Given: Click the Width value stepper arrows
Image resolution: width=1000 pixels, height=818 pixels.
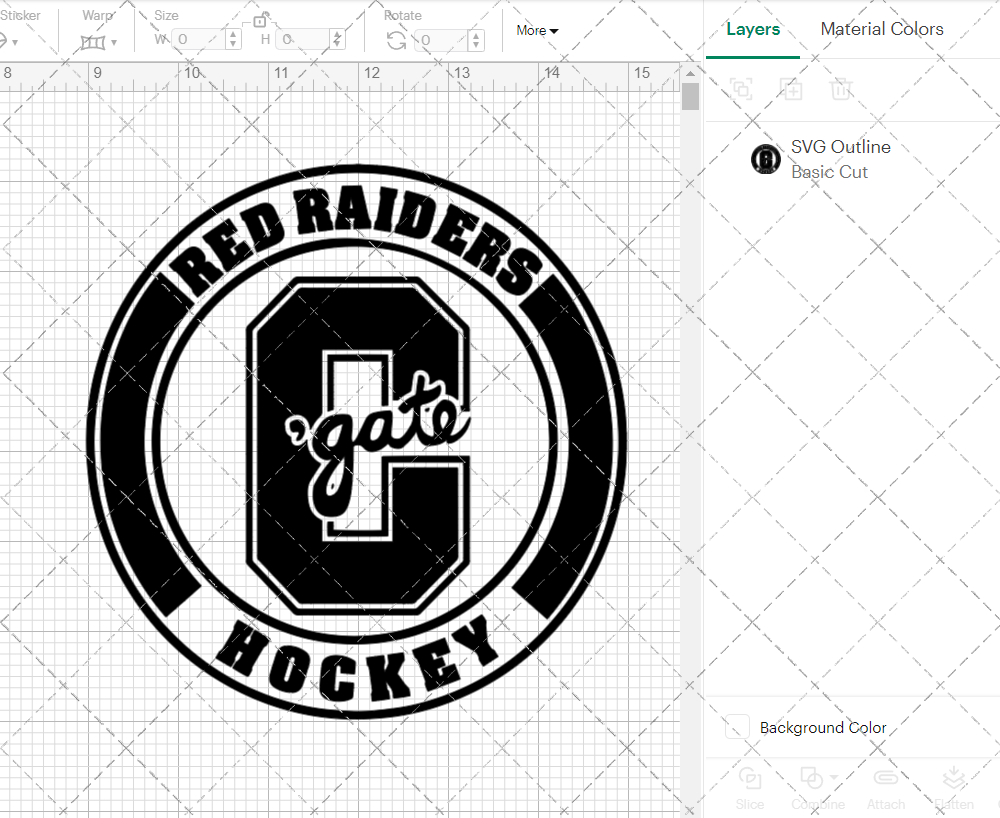Looking at the screenshot, I should point(233,40).
